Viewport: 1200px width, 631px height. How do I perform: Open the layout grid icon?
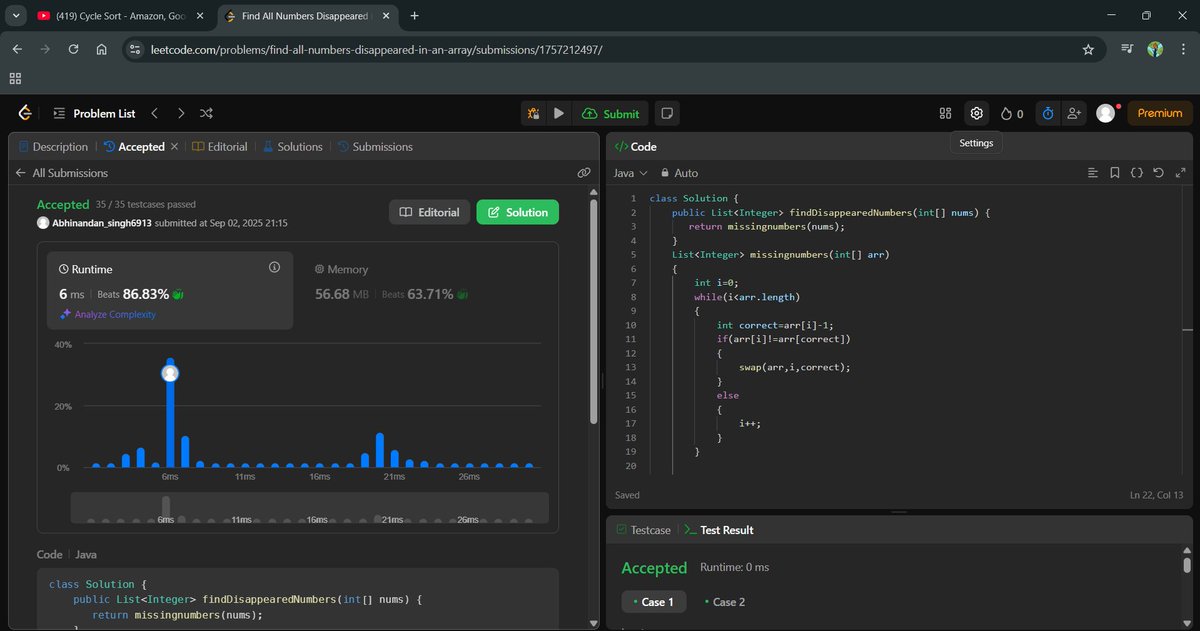(945, 113)
